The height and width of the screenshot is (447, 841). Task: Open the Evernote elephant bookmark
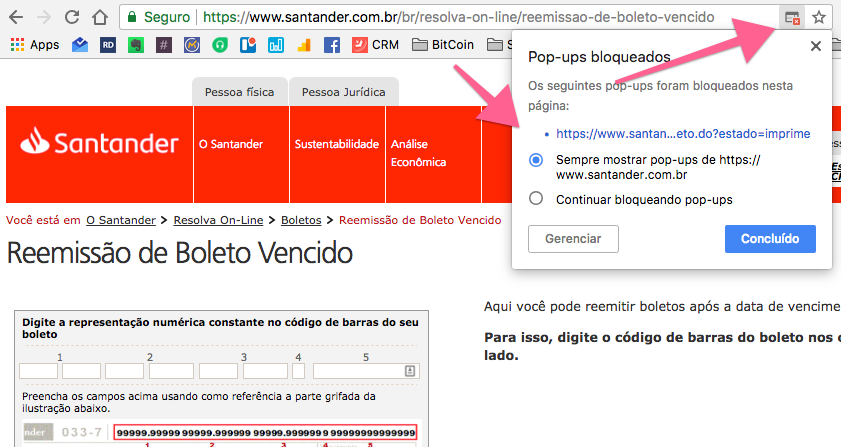[x=136, y=45]
